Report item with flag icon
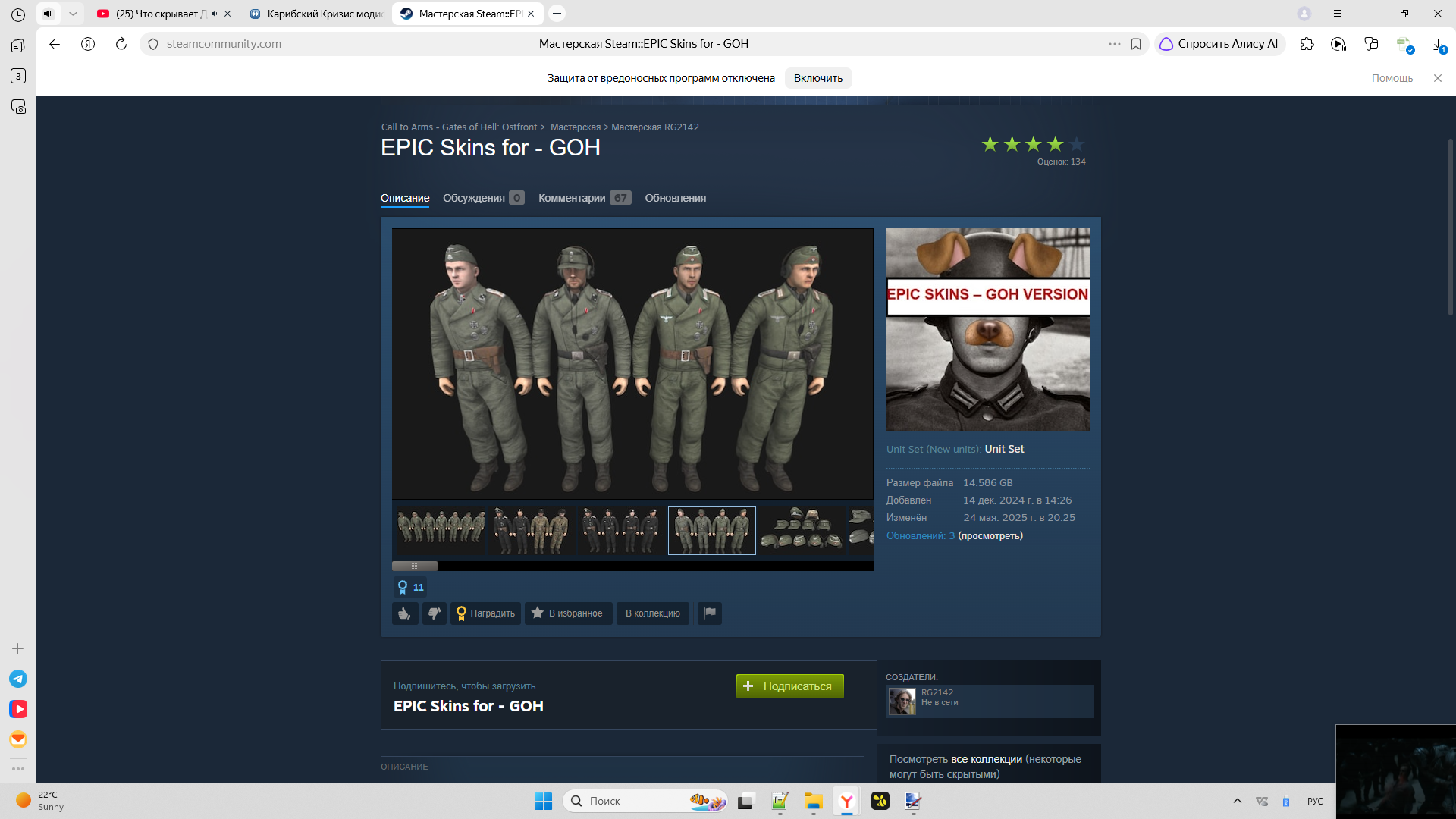The image size is (1456, 819). (710, 613)
